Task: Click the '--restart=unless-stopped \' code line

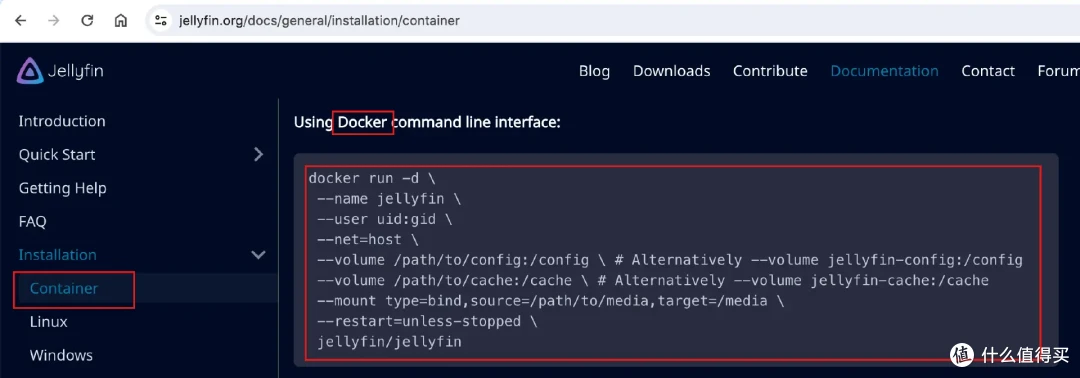Action: pyautogui.click(x=427, y=322)
